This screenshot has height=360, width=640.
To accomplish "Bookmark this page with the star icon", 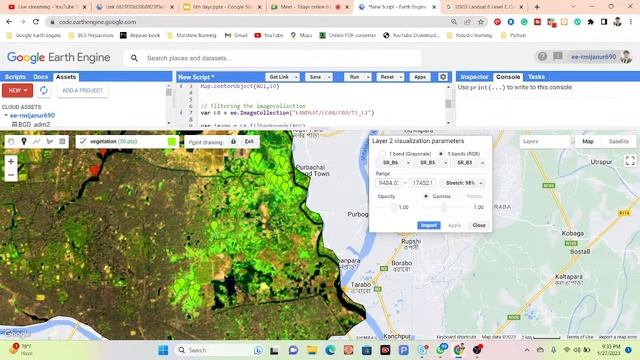I will pos(481,22).
